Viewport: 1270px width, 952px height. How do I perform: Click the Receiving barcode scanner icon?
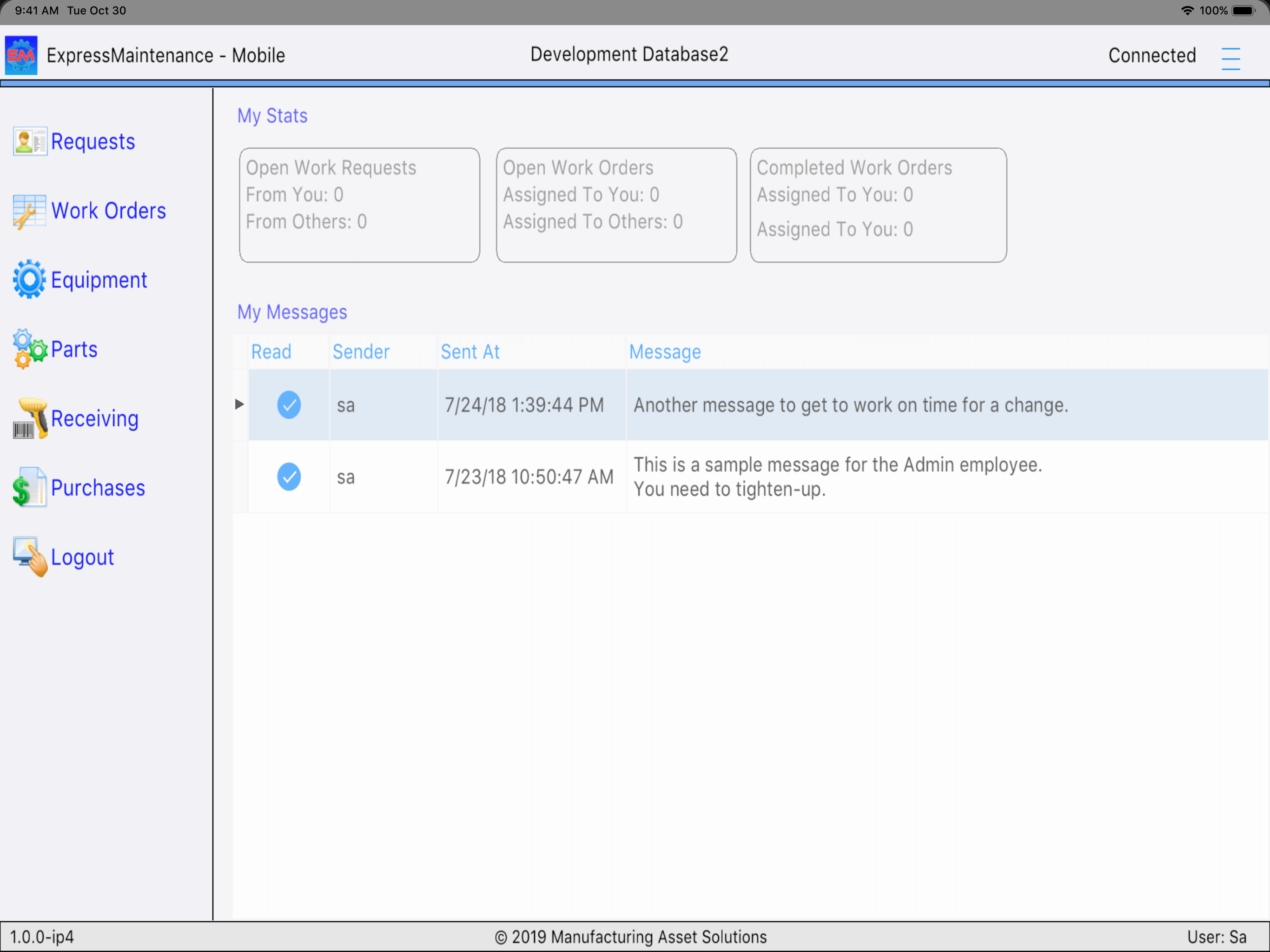30,418
